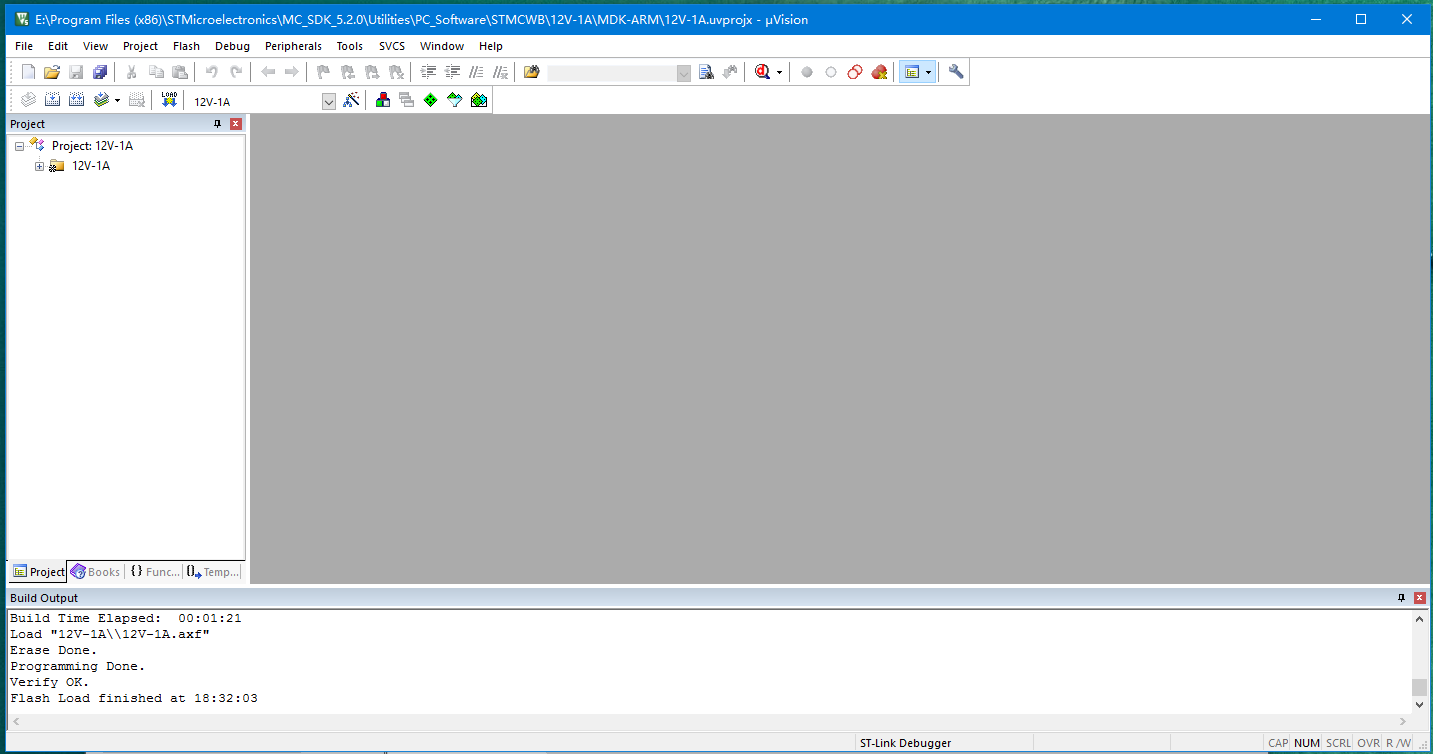The image size is (1433, 754).
Task: Collapse the Project: 12V-1A tree node
Action: pos(19,146)
